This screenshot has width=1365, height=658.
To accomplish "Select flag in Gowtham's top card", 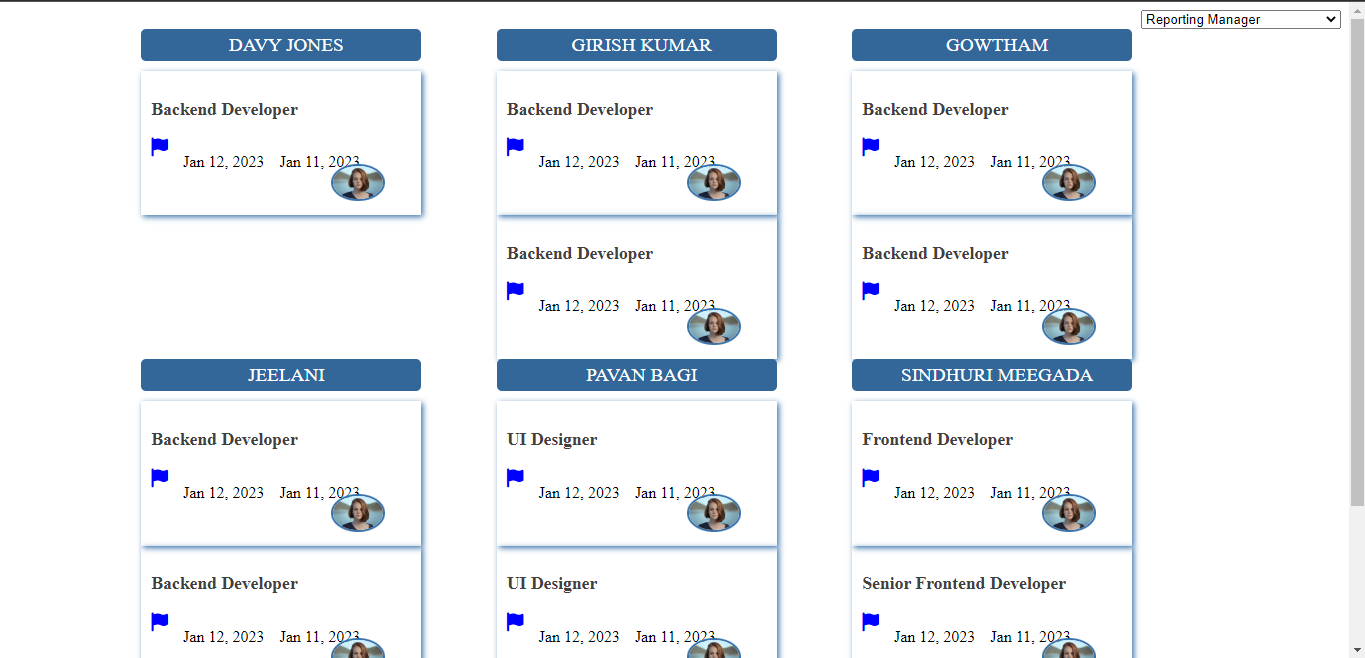I will click(871, 147).
